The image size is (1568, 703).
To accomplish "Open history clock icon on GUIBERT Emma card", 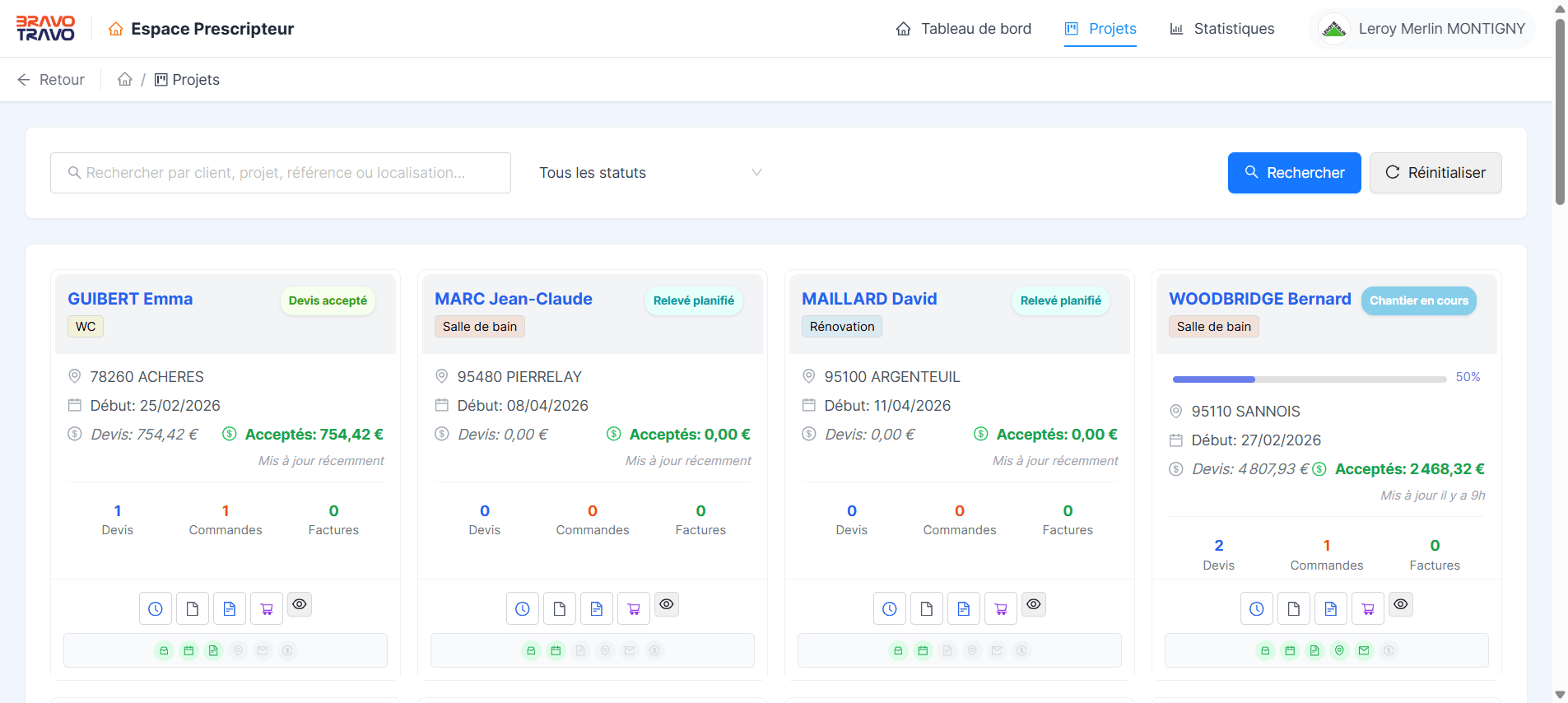I will pyautogui.click(x=156, y=608).
